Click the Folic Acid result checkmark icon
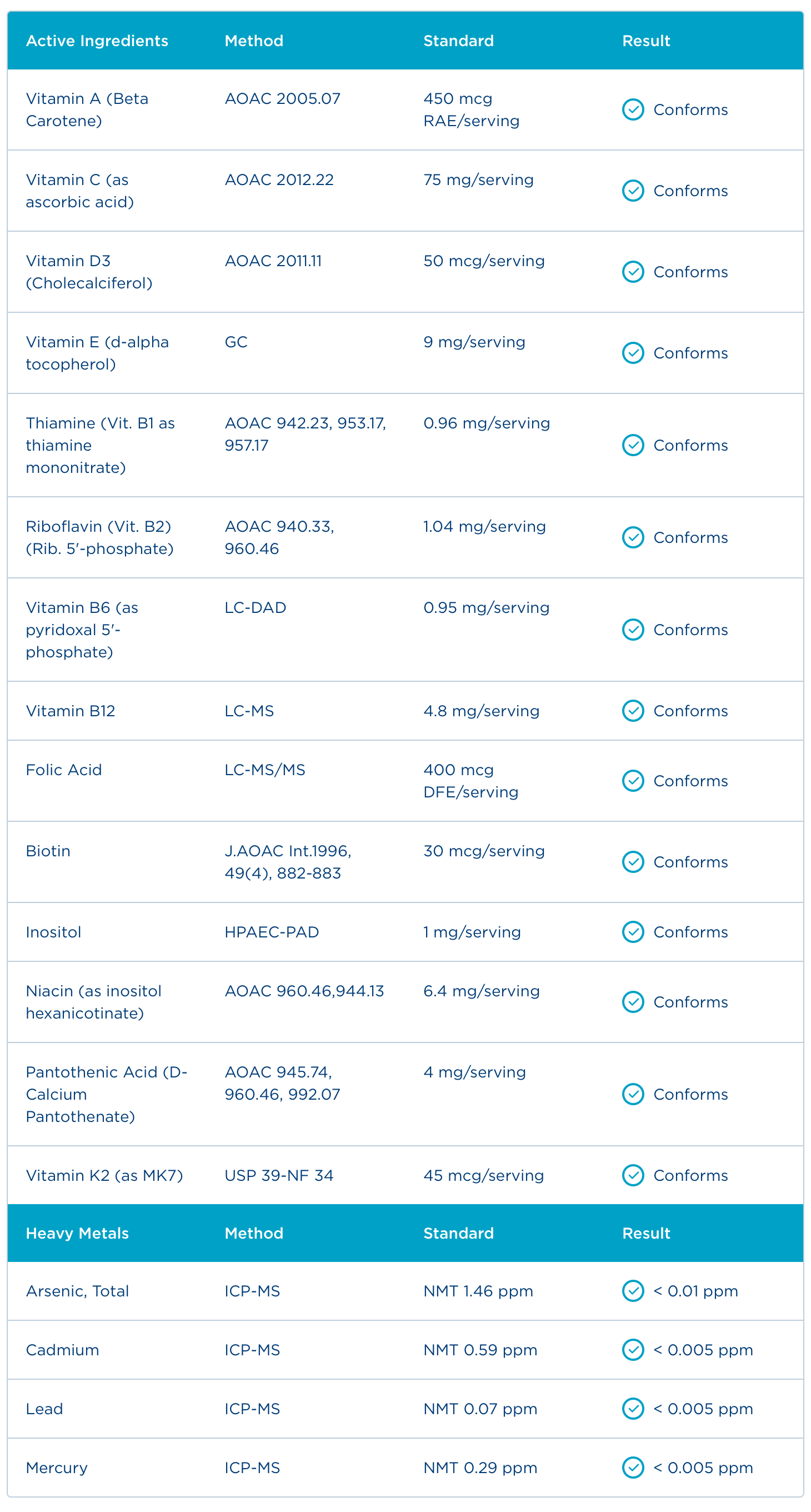This screenshot has width=811, height=1512. point(633,781)
